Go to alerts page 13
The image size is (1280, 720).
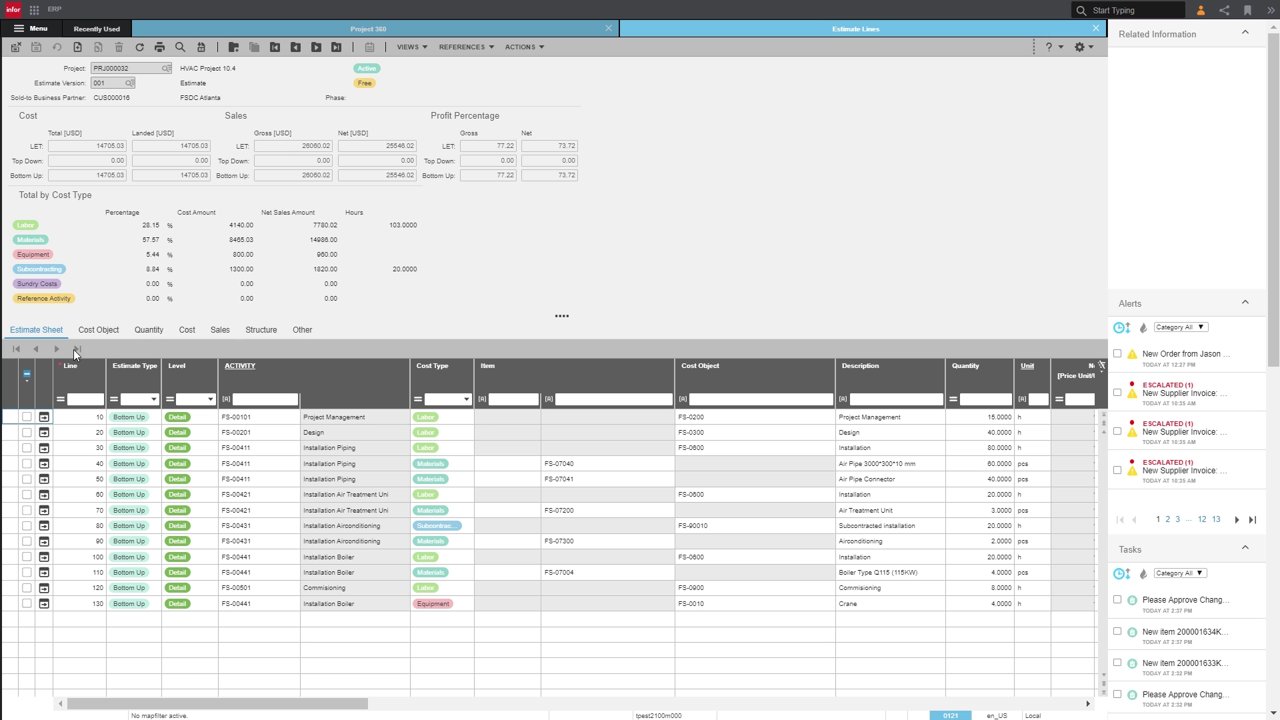point(1216,520)
